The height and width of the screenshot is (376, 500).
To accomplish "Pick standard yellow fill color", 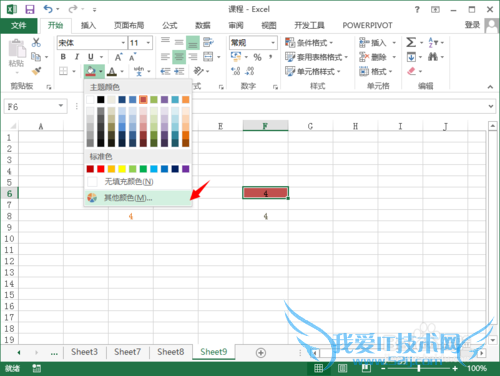I will pyautogui.click(x=122, y=169).
